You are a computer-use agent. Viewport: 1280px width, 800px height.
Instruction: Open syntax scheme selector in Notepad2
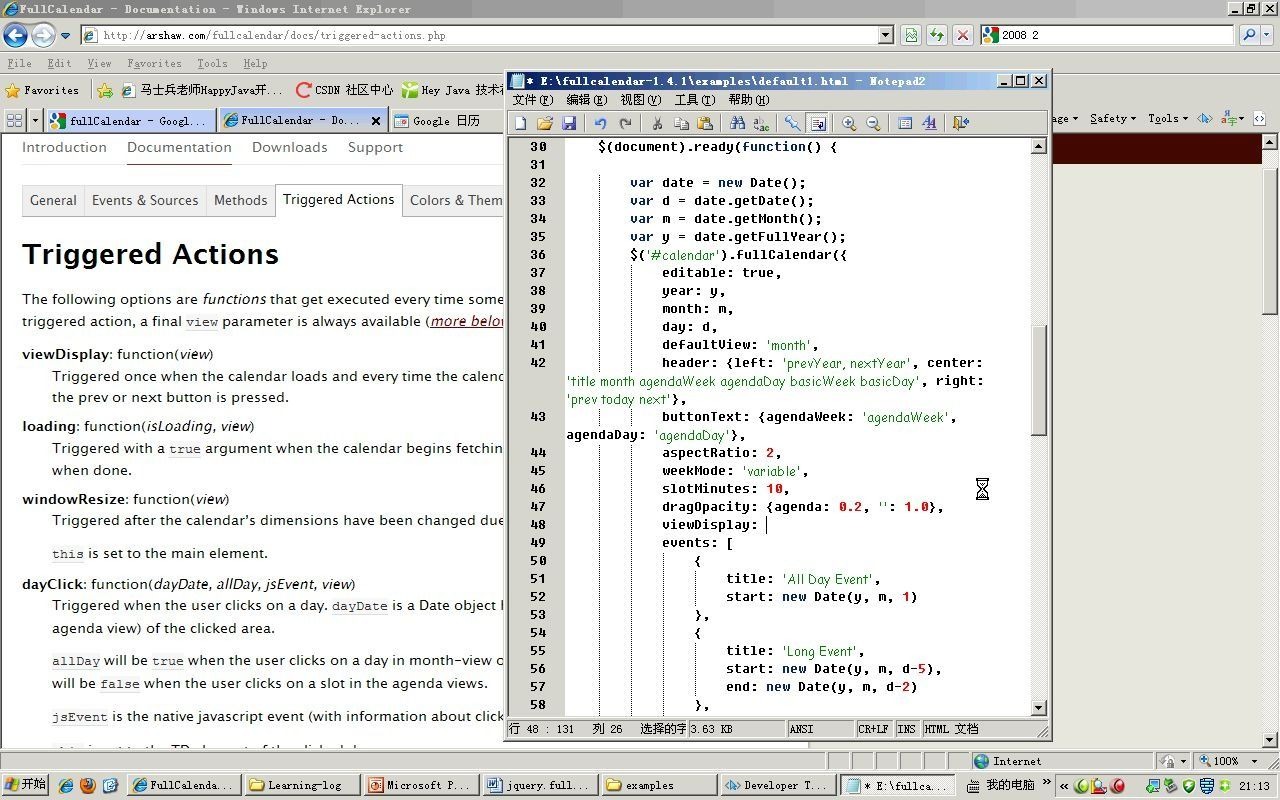[905, 123]
